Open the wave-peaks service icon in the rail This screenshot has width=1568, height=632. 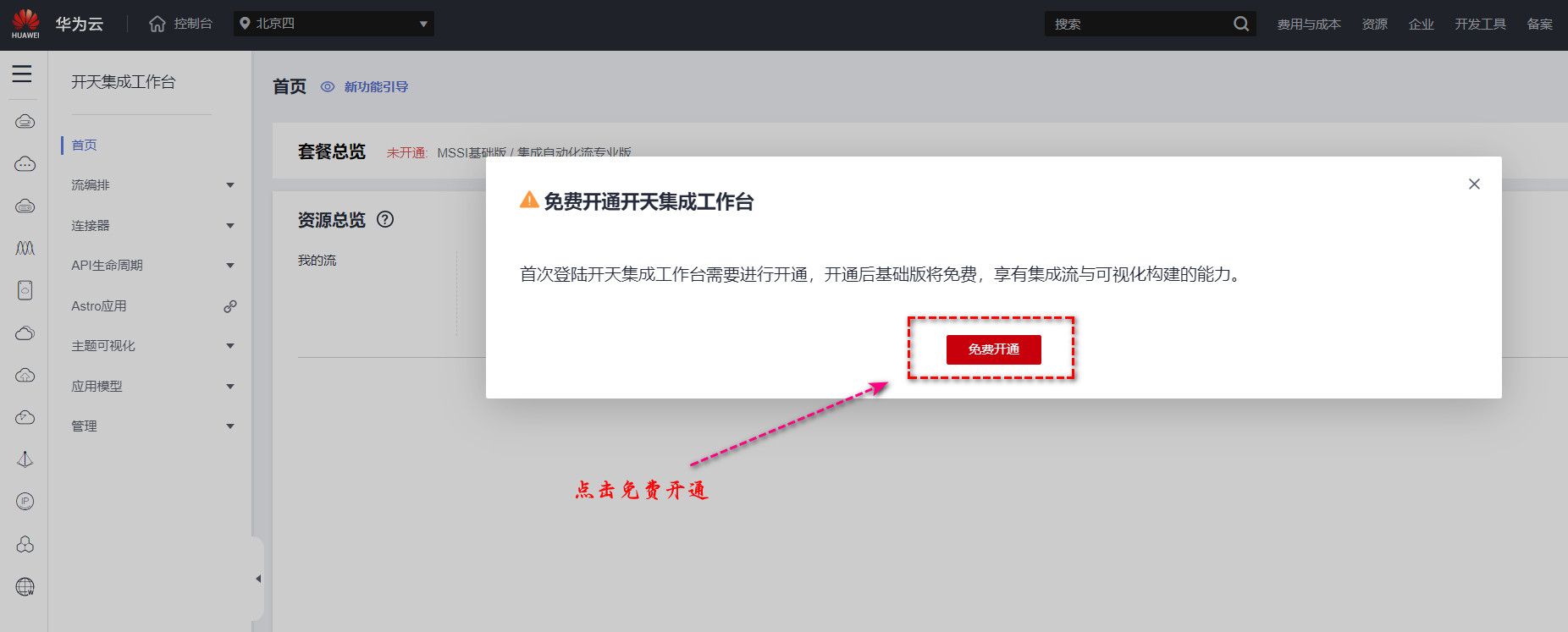pyautogui.click(x=25, y=248)
